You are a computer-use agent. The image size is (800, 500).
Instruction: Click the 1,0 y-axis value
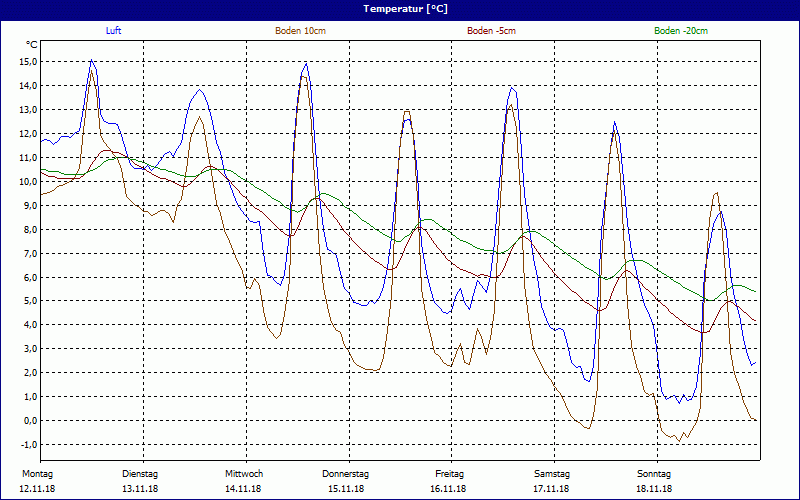pyautogui.click(x=30, y=397)
